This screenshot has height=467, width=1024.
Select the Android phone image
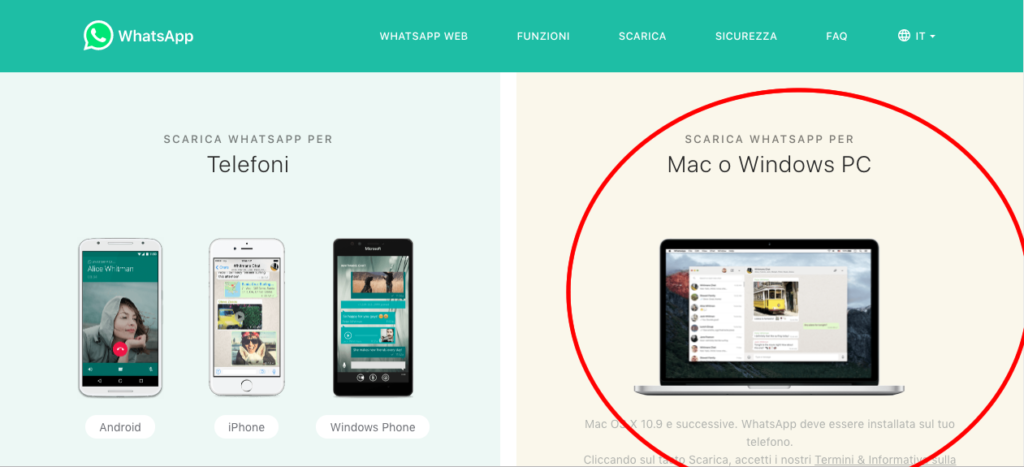[120, 317]
